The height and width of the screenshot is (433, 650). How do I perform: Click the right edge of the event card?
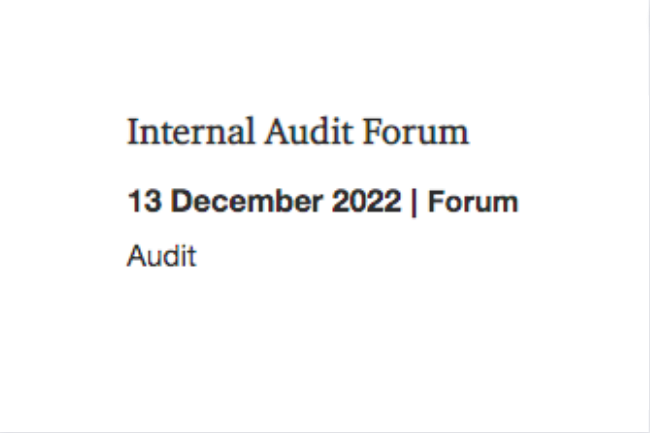[647, 216]
